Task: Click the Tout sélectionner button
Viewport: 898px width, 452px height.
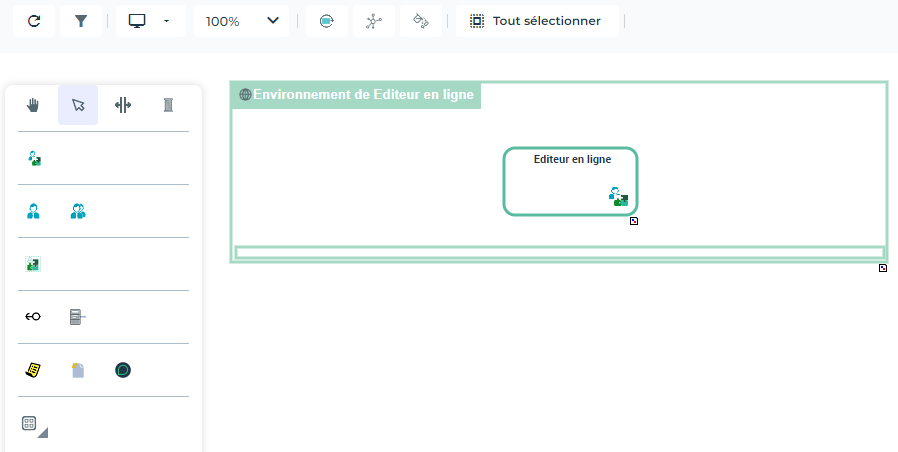Action: point(536,21)
